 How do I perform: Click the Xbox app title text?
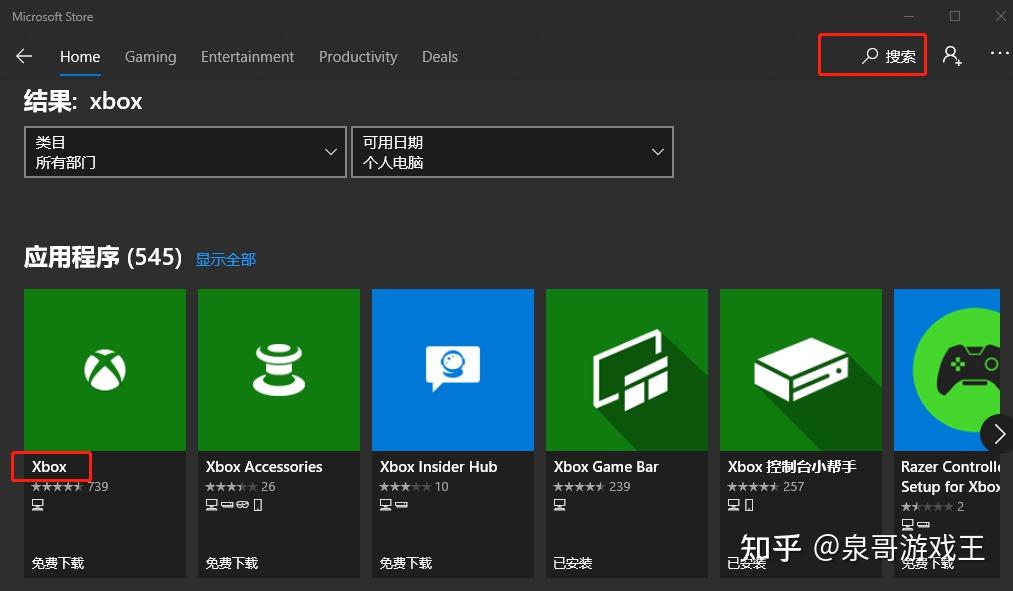pos(49,466)
